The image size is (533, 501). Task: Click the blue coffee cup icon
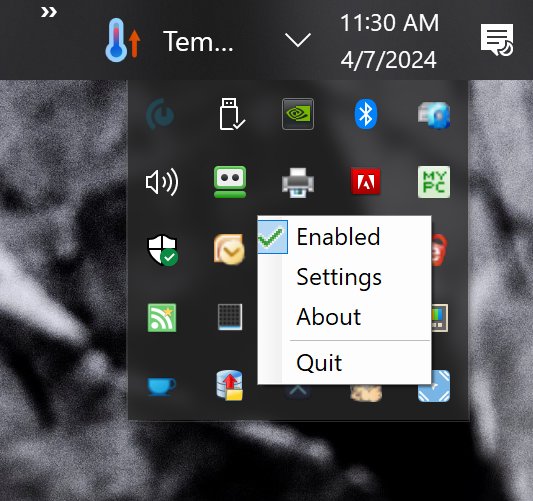tap(161, 386)
